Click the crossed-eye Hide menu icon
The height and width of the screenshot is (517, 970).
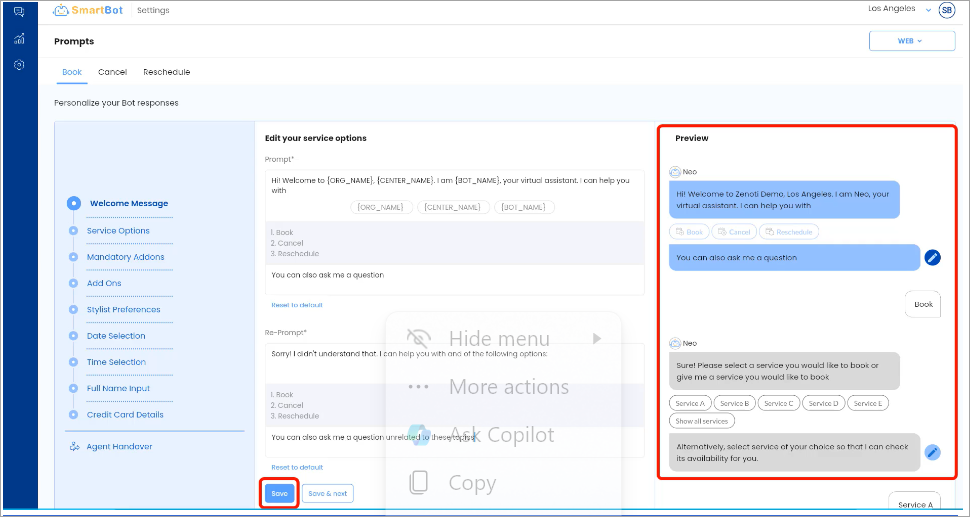[419, 338]
